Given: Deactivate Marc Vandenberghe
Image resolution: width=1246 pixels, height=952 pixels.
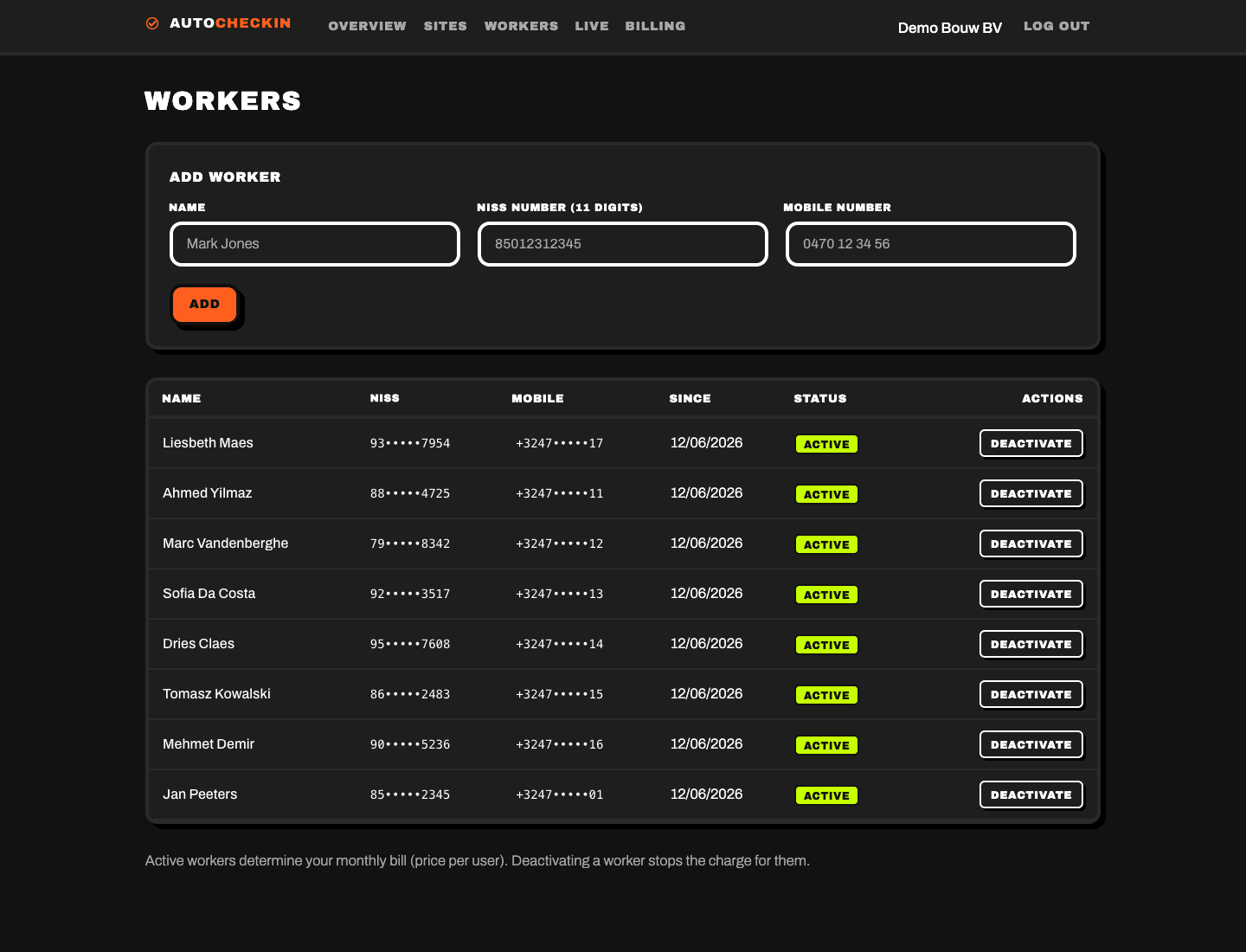Looking at the screenshot, I should point(1031,544).
